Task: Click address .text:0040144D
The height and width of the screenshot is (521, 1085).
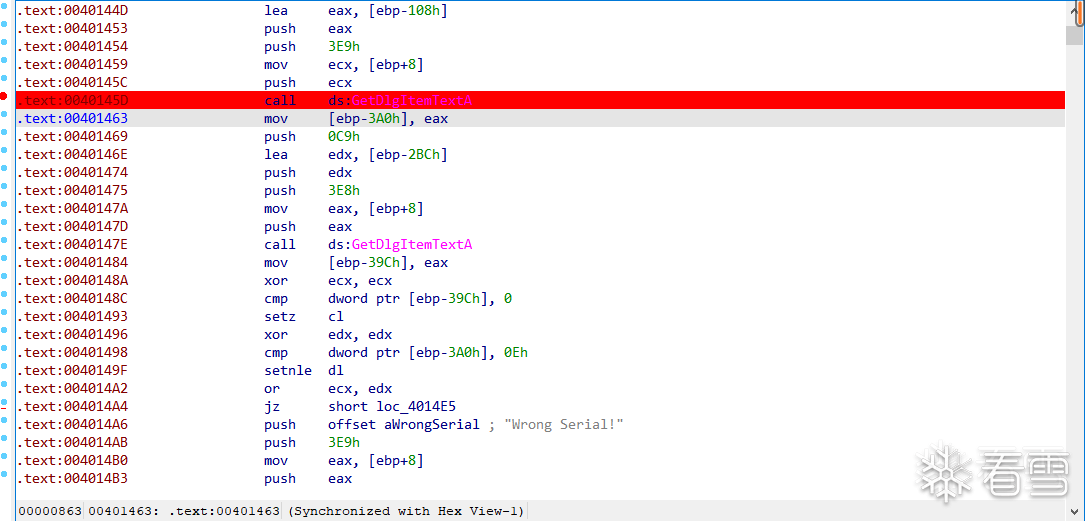Action: click(73, 11)
